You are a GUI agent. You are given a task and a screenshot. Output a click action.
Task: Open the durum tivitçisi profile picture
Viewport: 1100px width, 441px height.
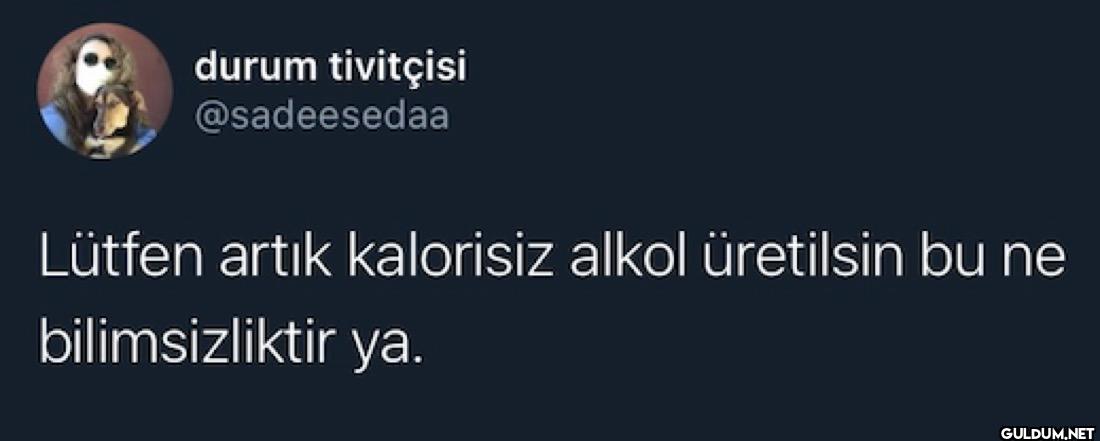click(x=105, y=90)
